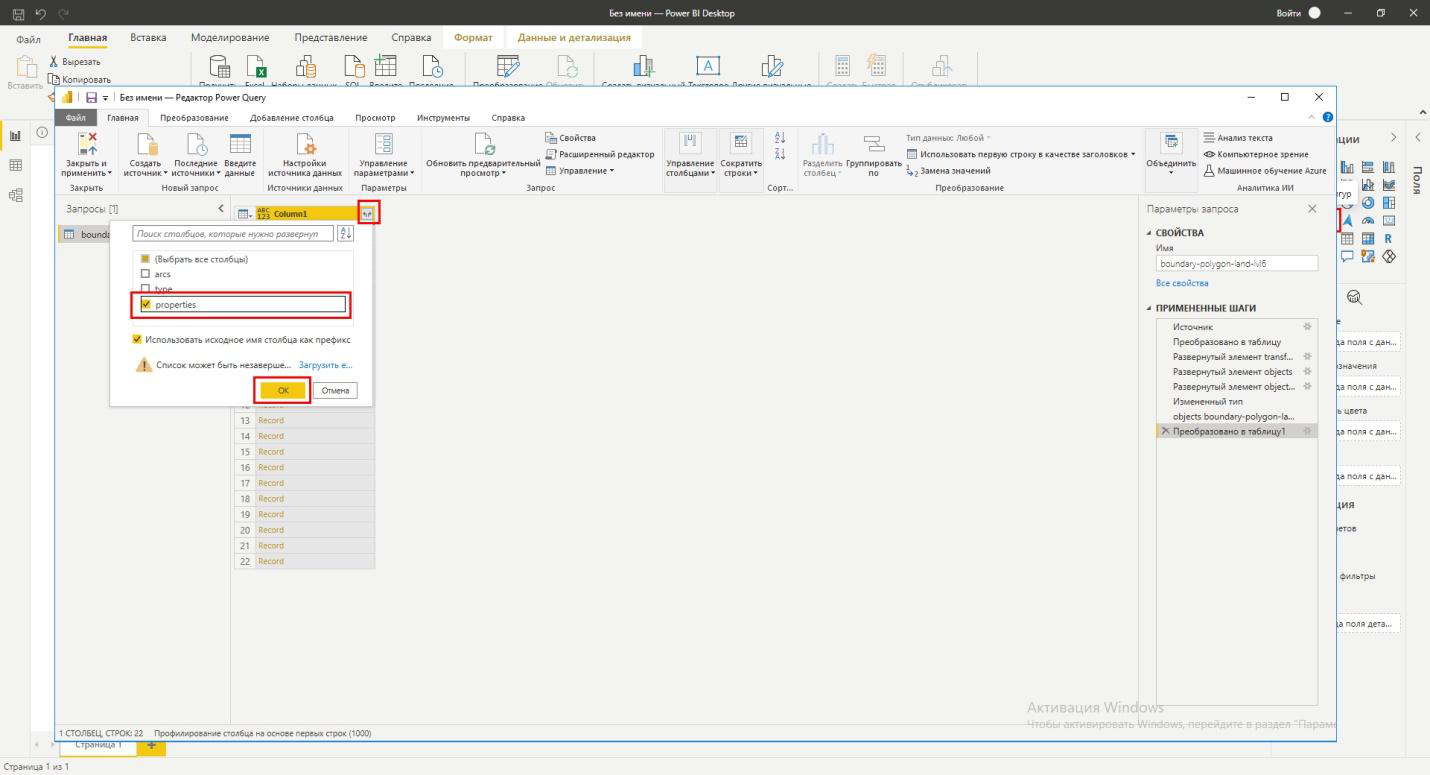Viewport: 1430px width, 775px height.
Task: Delete step Преобразовано в таблицу1 X icon
Action: coord(1165,431)
